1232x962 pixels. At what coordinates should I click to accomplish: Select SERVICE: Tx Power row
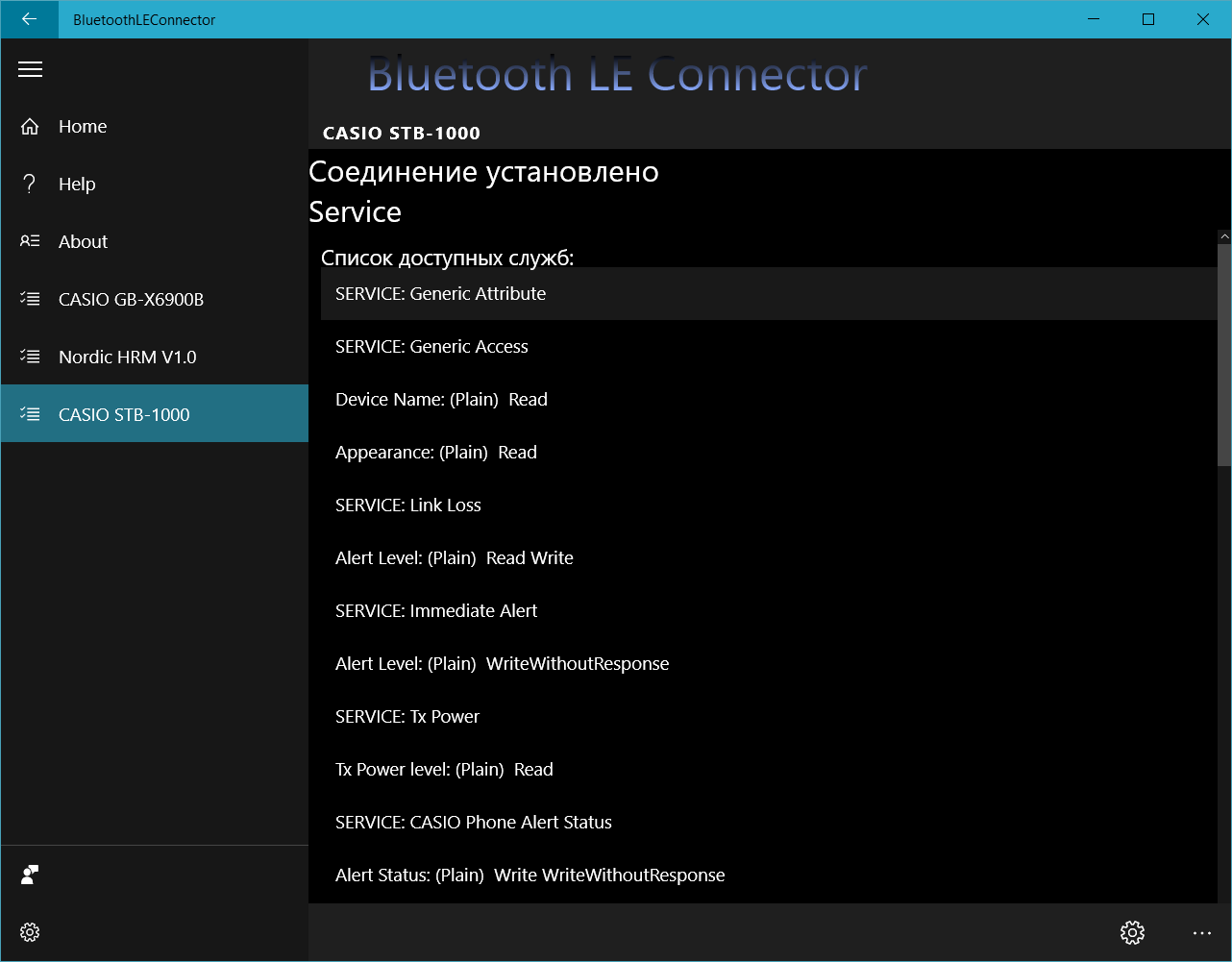769,716
